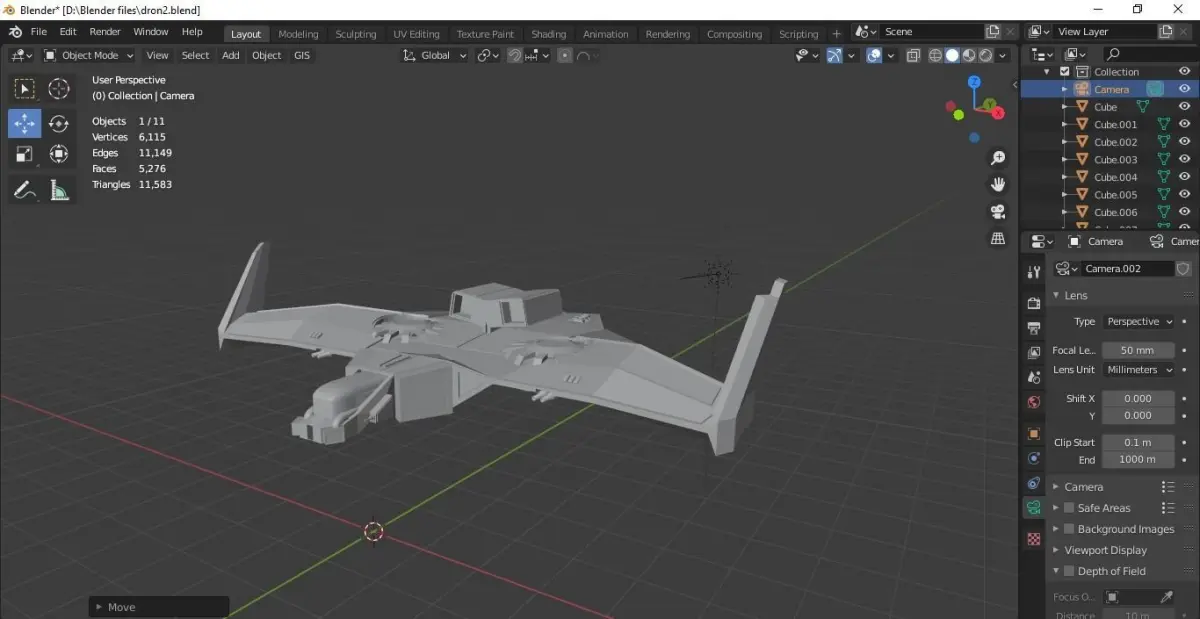The height and width of the screenshot is (619, 1200).
Task: Select the Move tool
Action: point(25,123)
